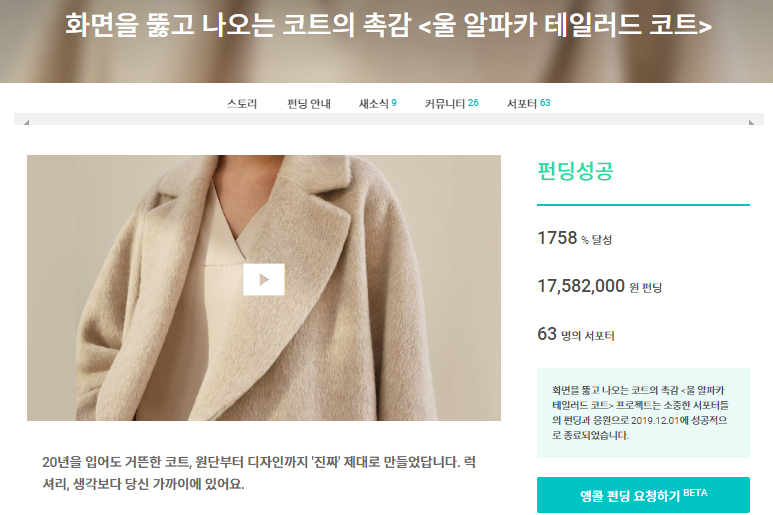Click the project ended notice box
This screenshot has width=773, height=515.
(643, 413)
